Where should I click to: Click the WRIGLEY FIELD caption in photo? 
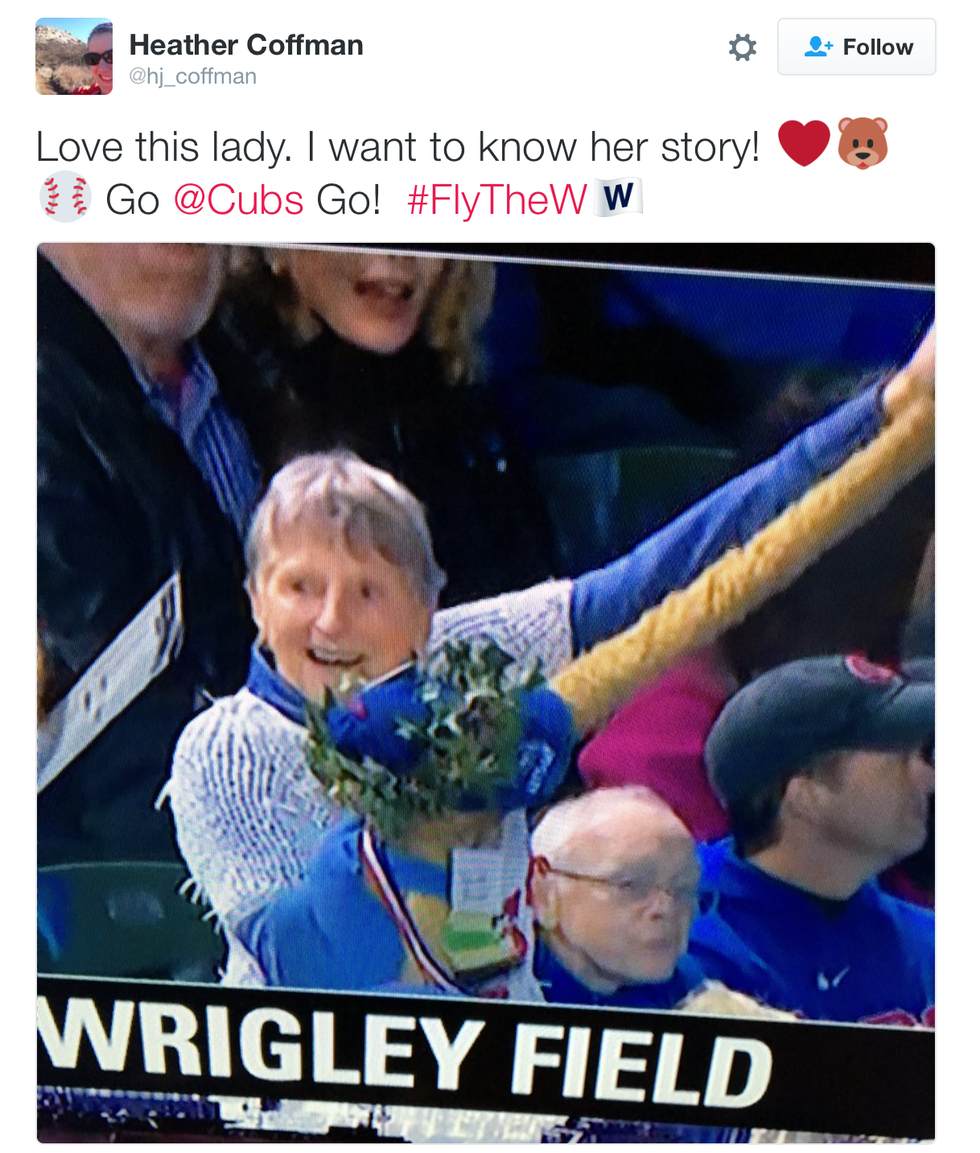(x=405, y=1052)
